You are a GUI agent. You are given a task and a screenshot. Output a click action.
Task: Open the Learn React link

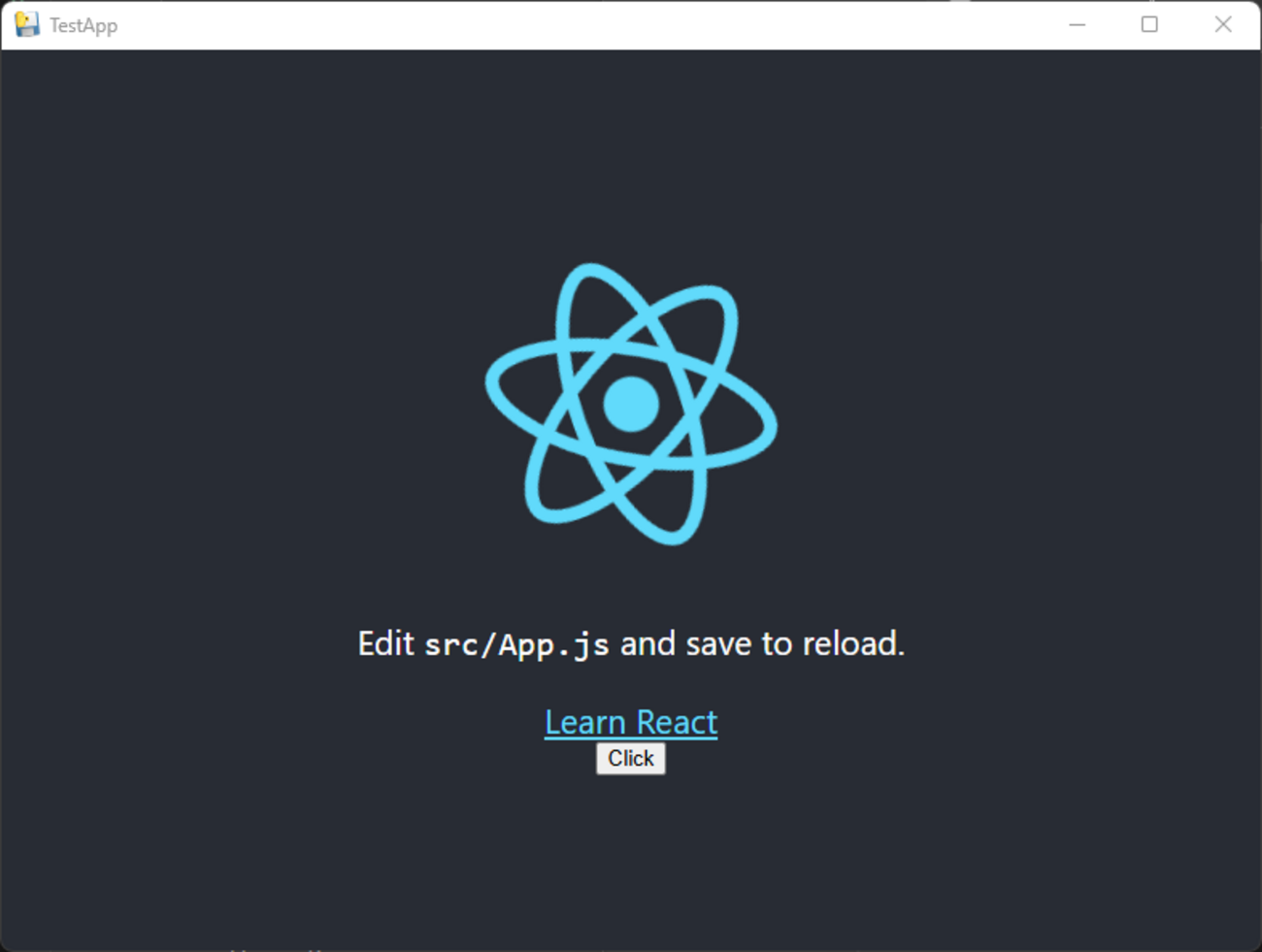(x=630, y=721)
